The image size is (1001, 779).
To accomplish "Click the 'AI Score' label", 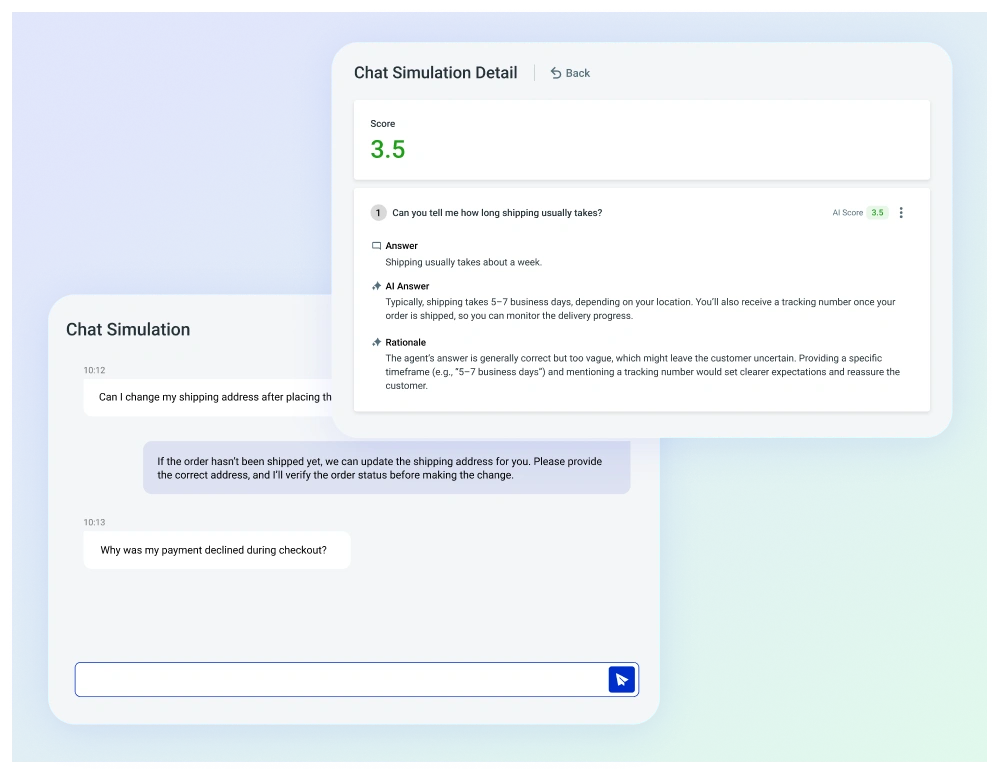I will point(847,213).
